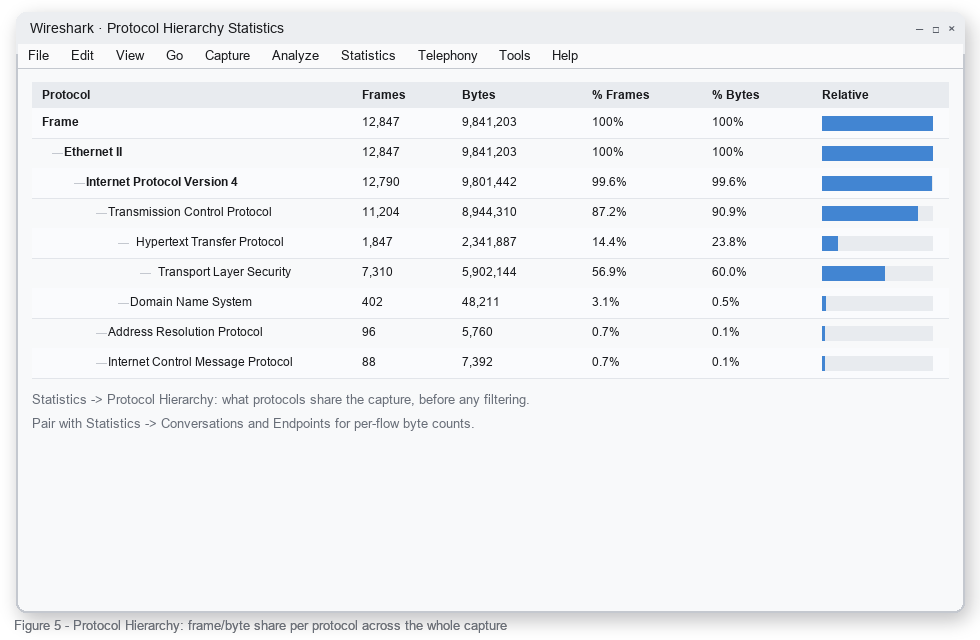The width and height of the screenshot is (980, 640).
Task: Open the Edit menu
Action: (82, 56)
